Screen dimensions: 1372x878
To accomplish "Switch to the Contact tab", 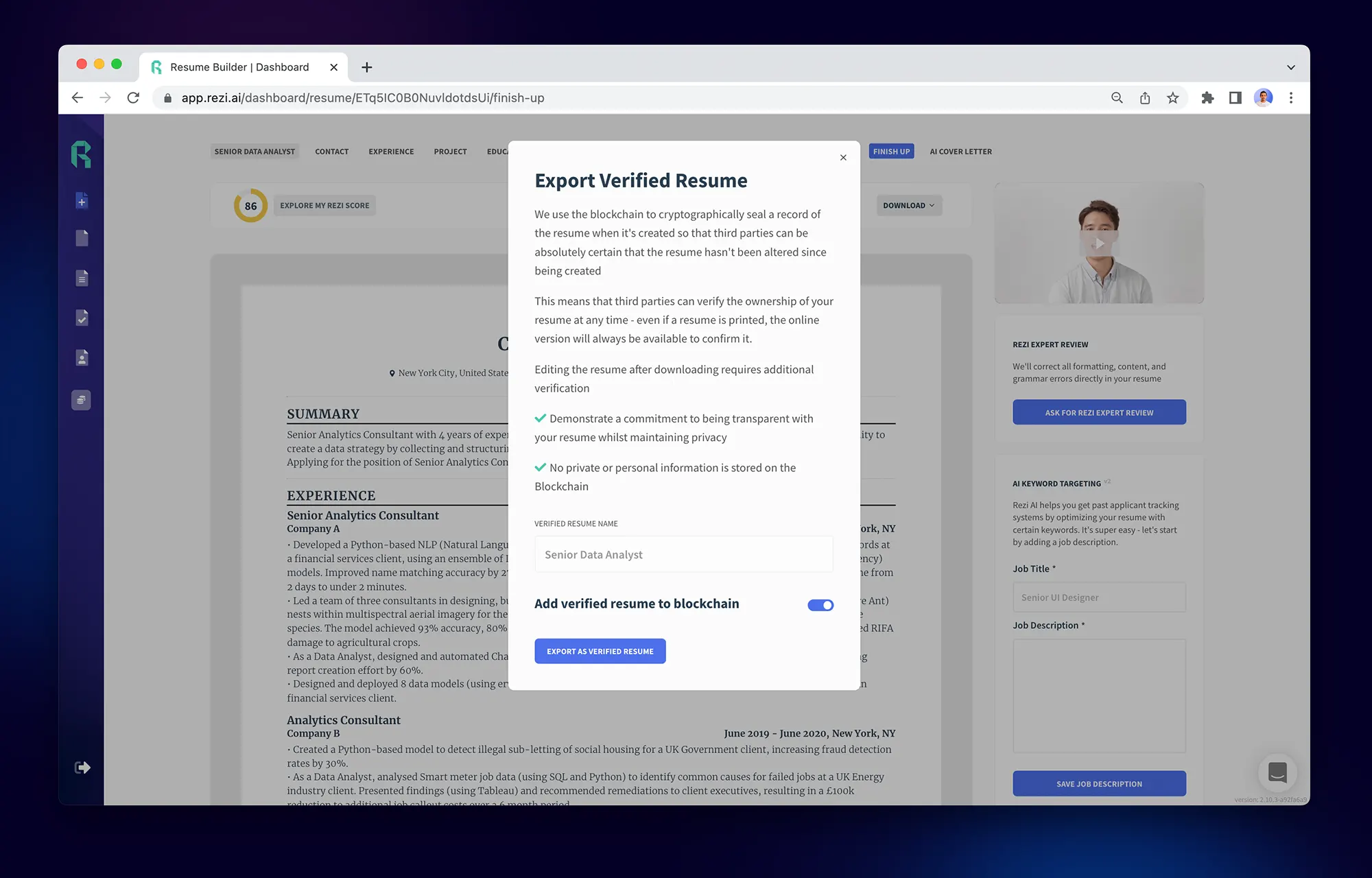I will [331, 152].
